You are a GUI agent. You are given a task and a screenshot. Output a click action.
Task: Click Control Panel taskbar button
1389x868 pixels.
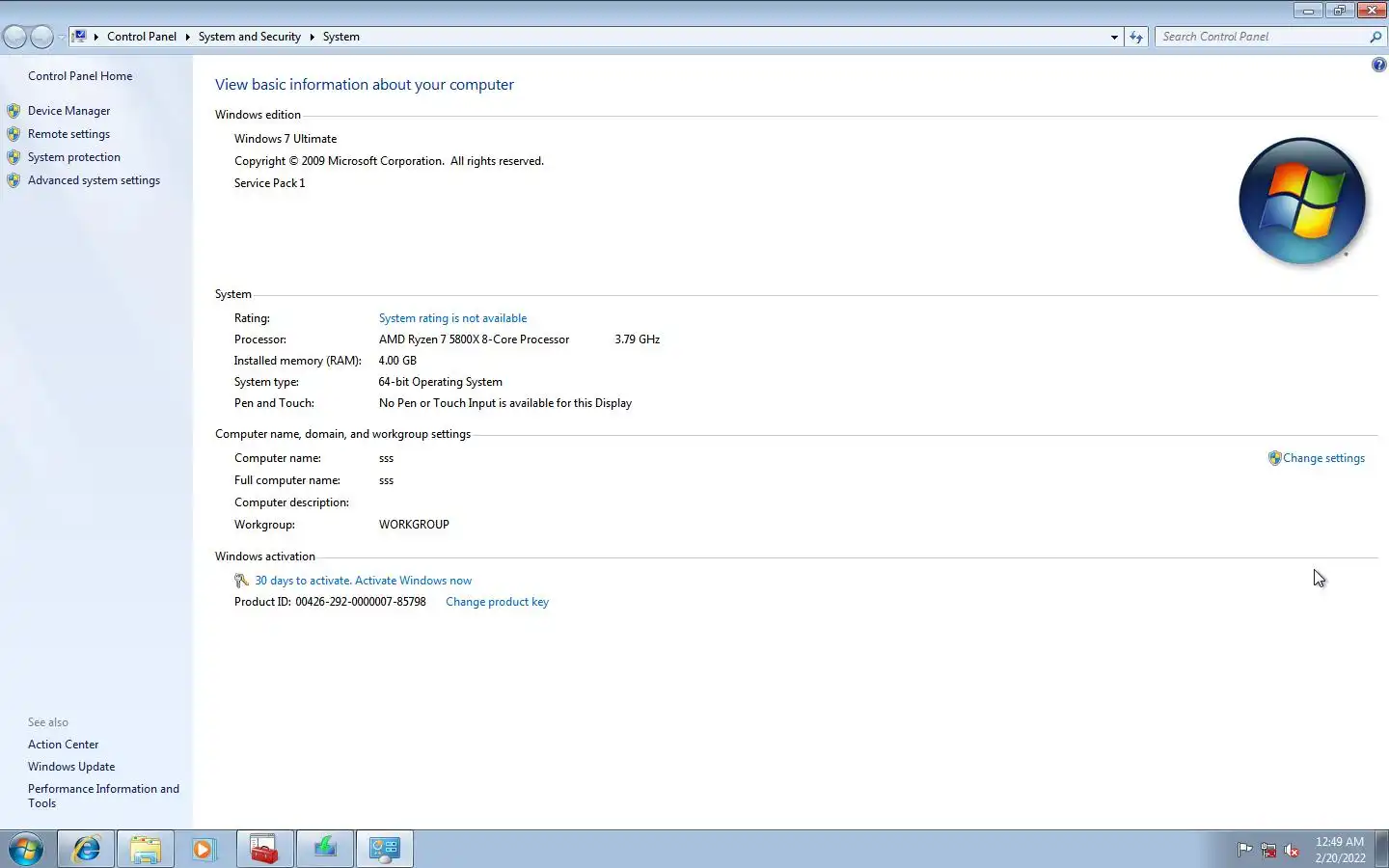point(385,849)
